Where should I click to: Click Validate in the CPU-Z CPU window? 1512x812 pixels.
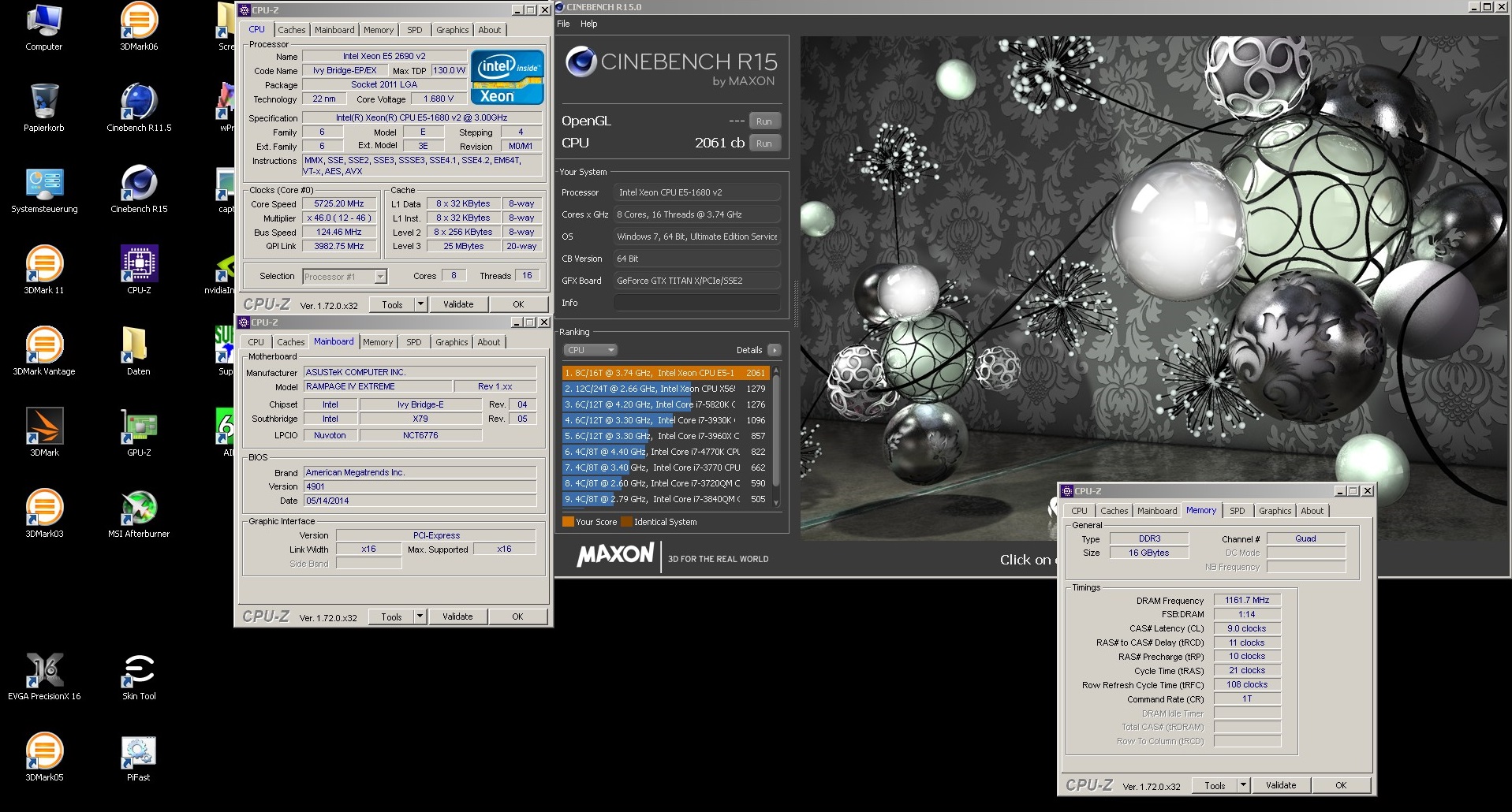tap(458, 304)
